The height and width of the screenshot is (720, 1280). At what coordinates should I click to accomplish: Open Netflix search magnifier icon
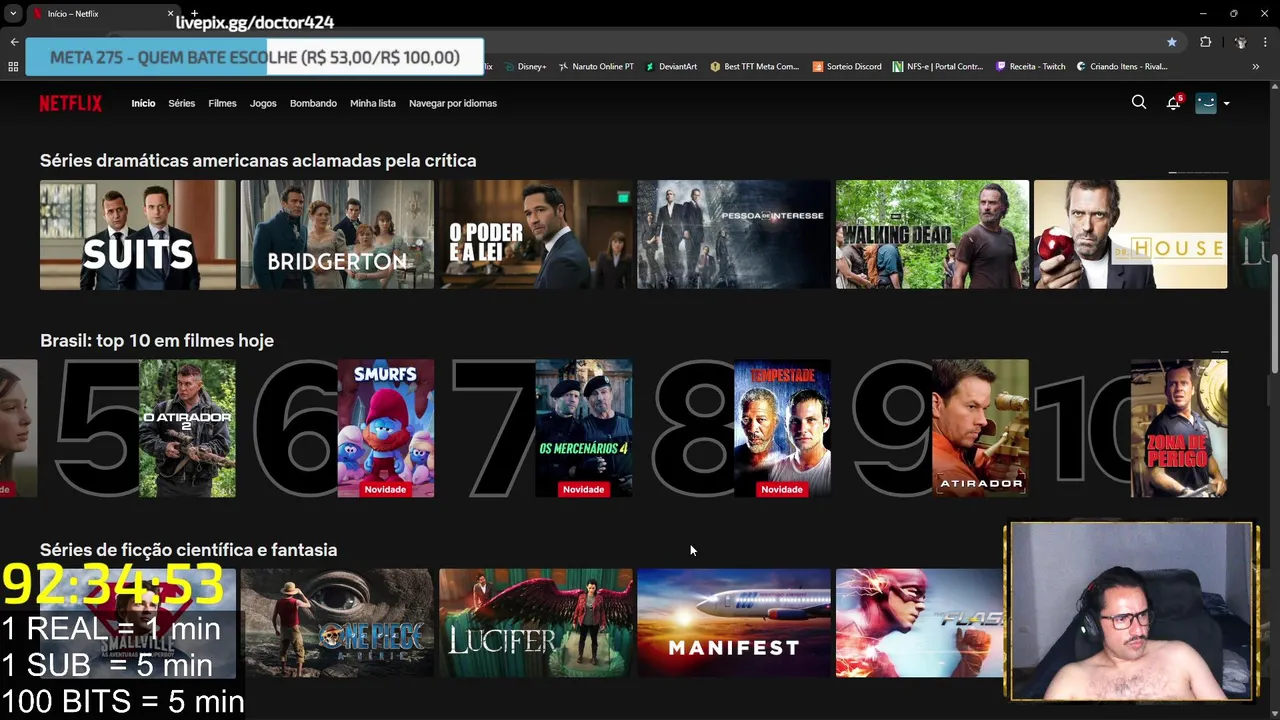tap(1138, 102)
